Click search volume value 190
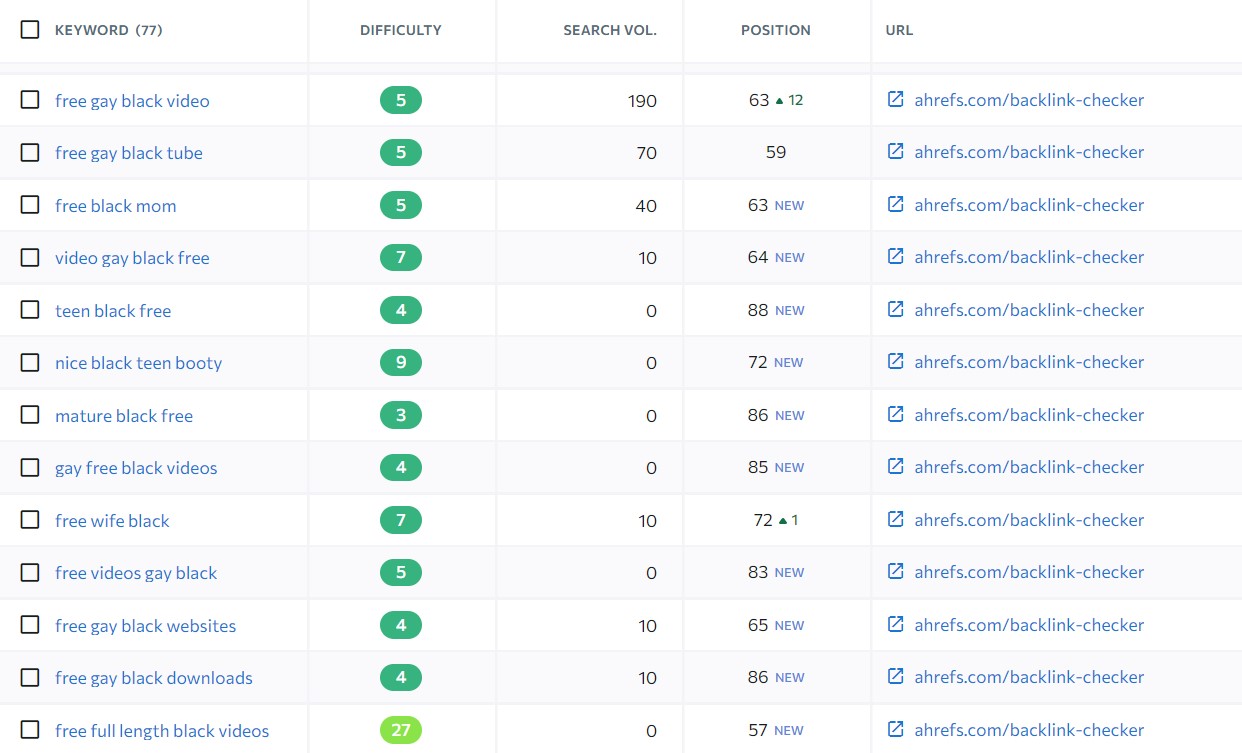1242x753 pixels. tap(643, 101)
